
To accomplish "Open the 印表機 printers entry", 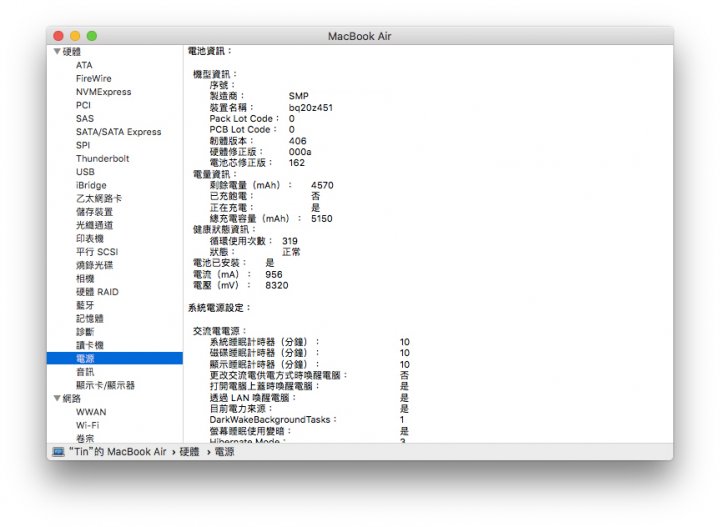I will click(90, 238).
